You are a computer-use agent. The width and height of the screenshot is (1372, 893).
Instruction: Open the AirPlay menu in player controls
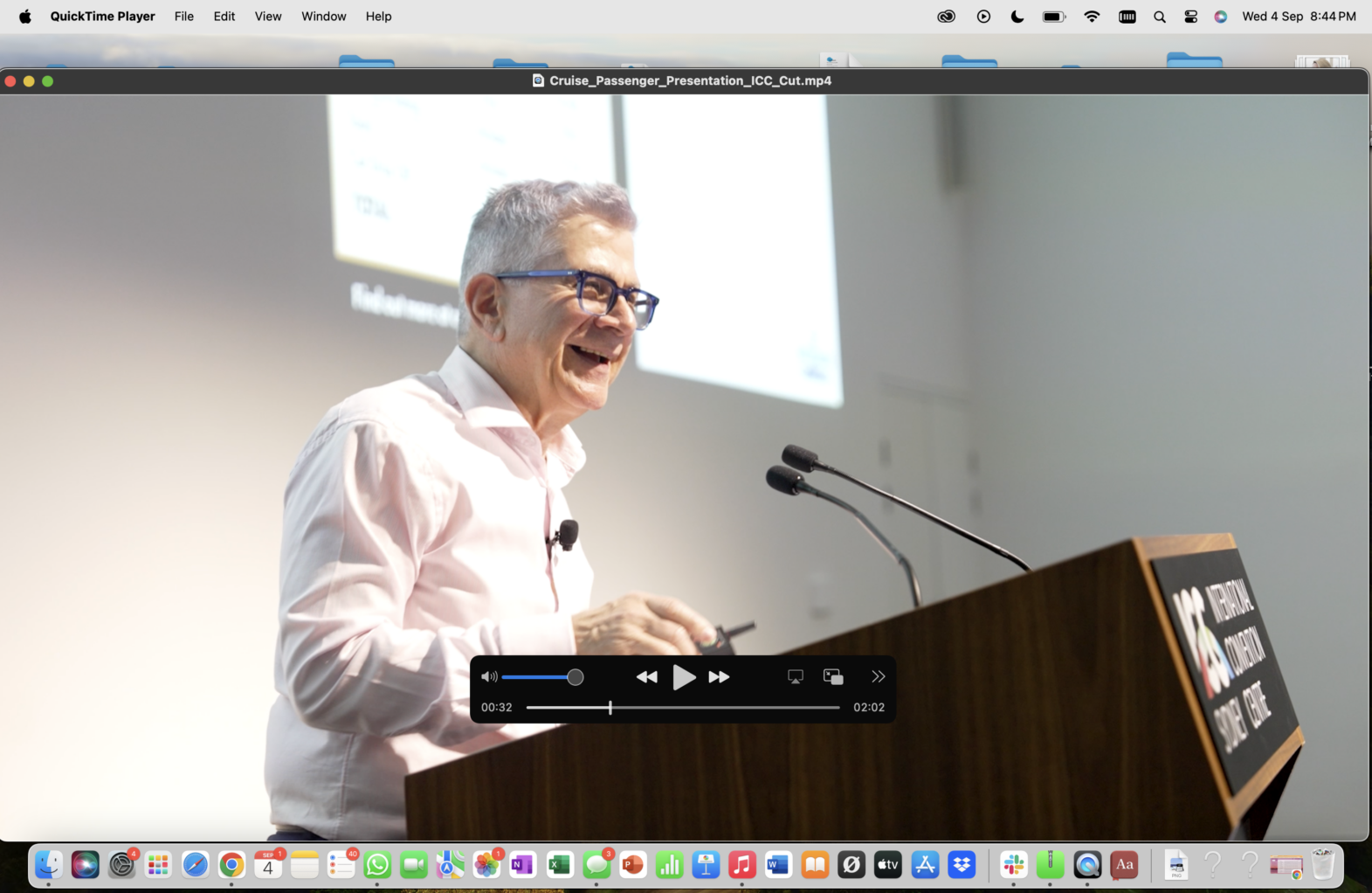(x=795, y=677)
